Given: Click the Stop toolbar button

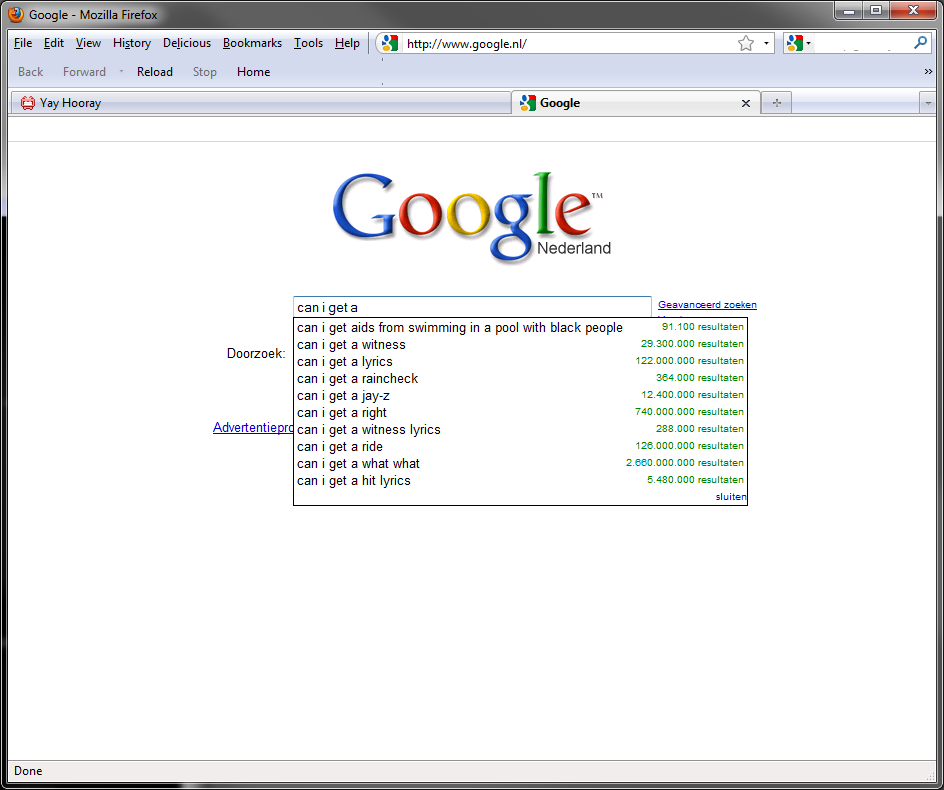Looking at the screenshot, I should point(205,72).
